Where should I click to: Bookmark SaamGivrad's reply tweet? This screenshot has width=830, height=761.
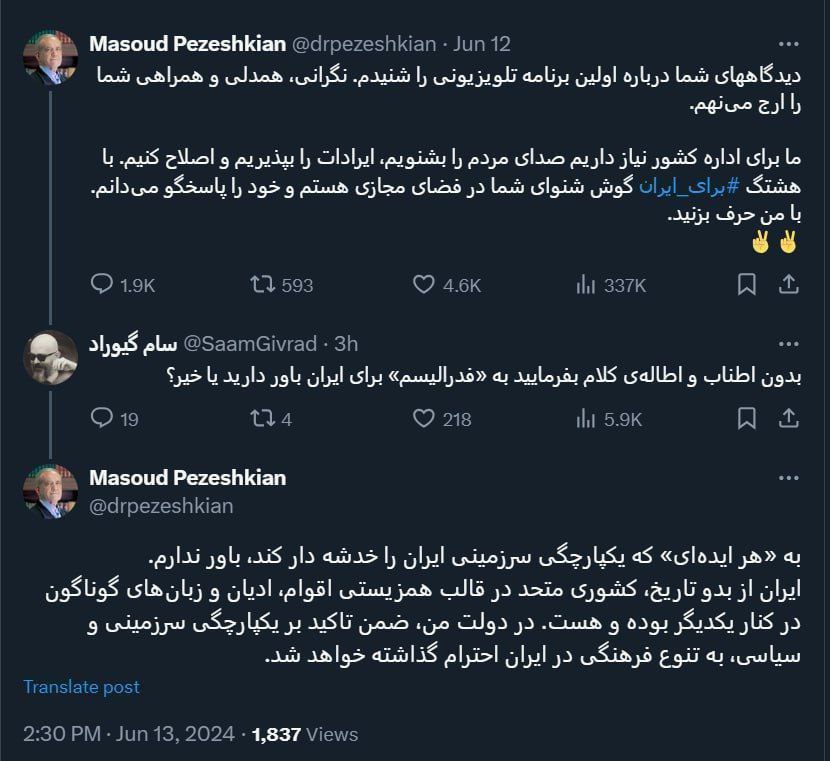click(746, 419)
